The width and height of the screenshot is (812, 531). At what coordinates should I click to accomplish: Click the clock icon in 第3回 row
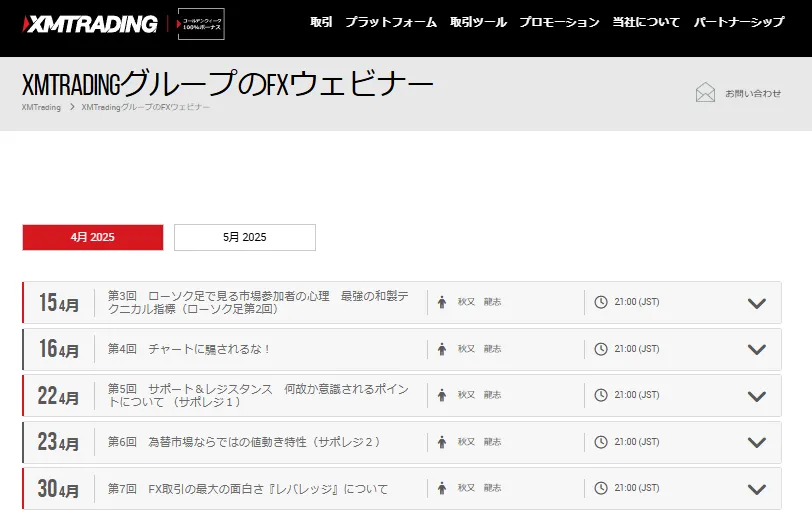coord(601,302)
